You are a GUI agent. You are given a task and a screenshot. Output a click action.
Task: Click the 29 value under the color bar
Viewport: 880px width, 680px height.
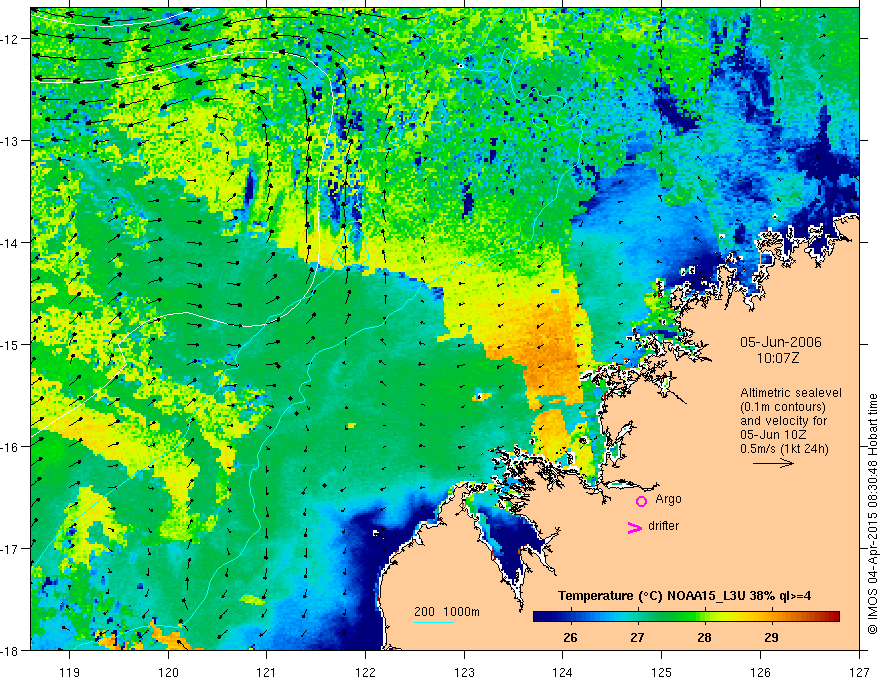coord(771,637)
